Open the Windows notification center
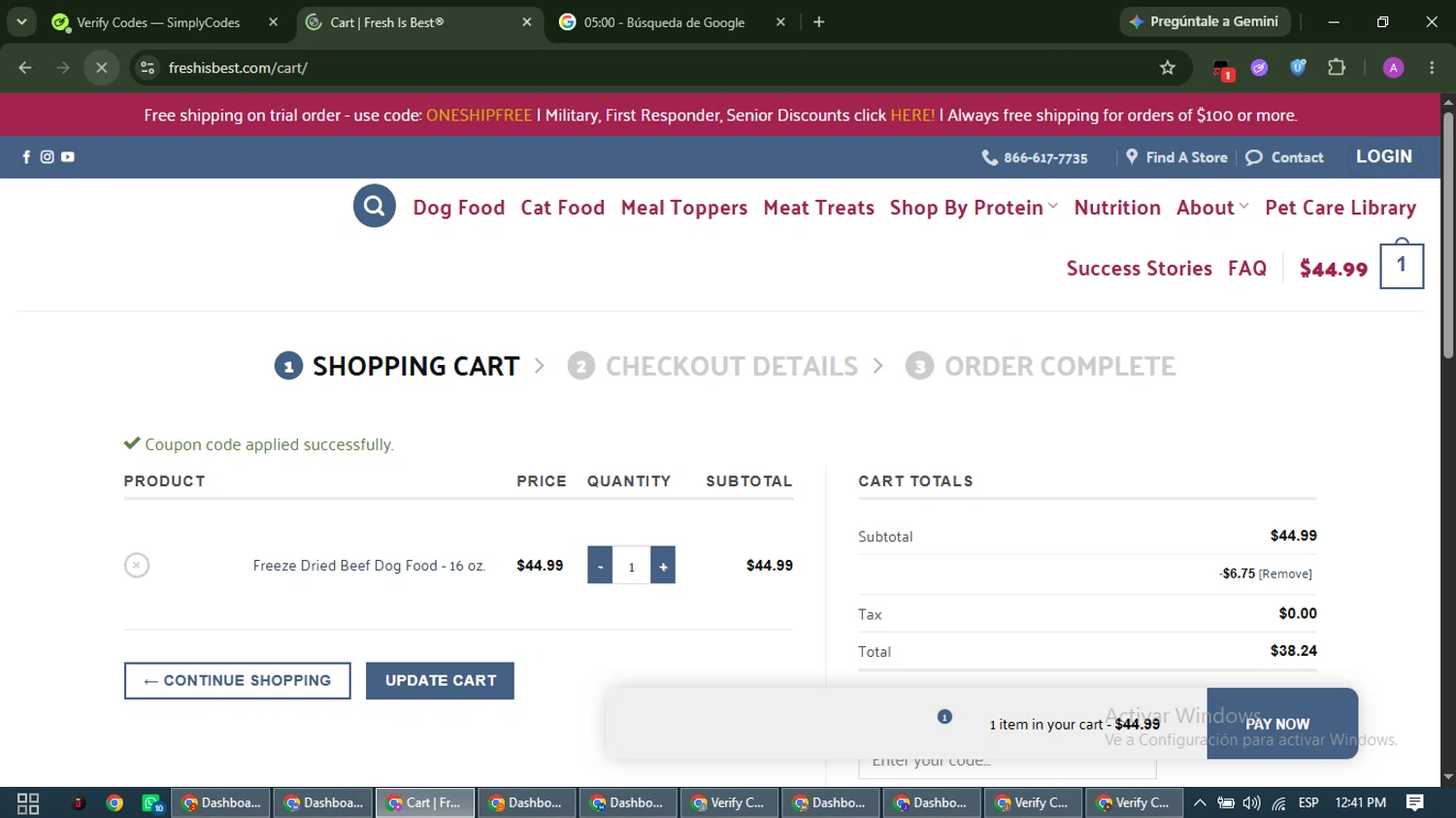Image resolution: width=1456 pixels, height=818 pixels. click(1415, 803)
